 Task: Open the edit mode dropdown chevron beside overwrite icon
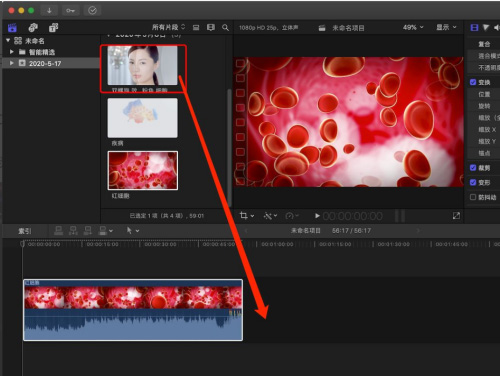pos(111,231)
